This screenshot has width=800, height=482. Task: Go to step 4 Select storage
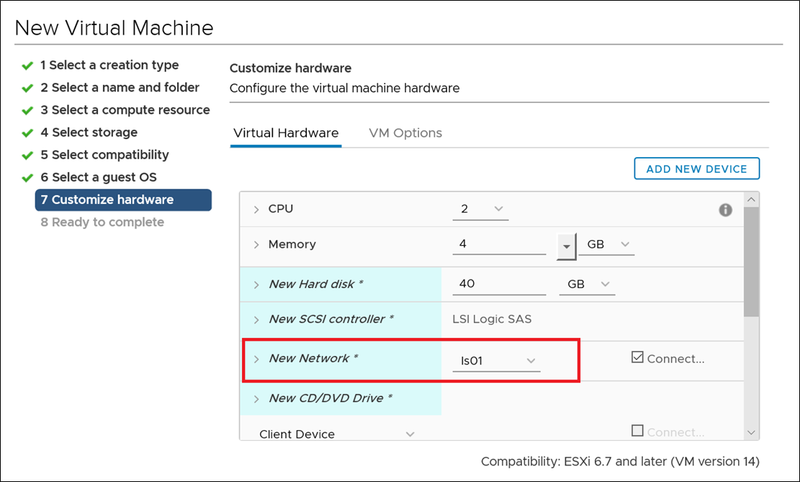88,133
